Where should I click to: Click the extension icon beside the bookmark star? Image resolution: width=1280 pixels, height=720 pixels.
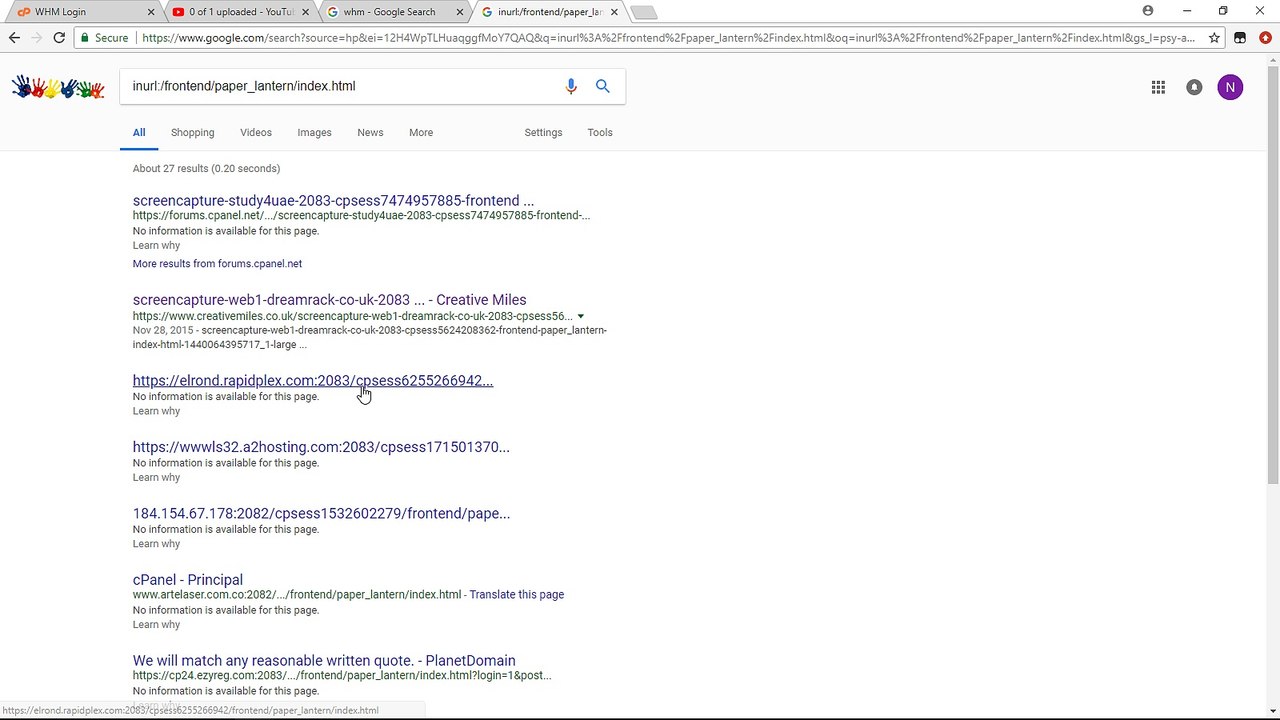tap(1240, 38)
